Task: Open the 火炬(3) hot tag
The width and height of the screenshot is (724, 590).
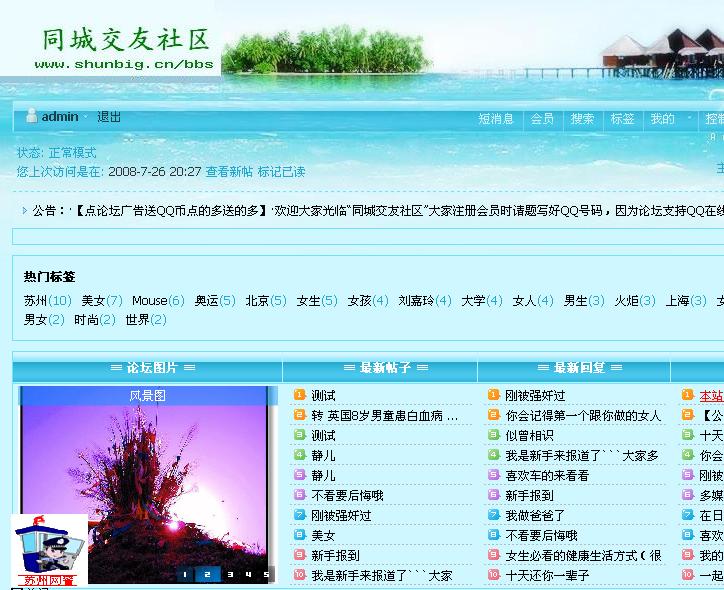Action: coord(635,301)
